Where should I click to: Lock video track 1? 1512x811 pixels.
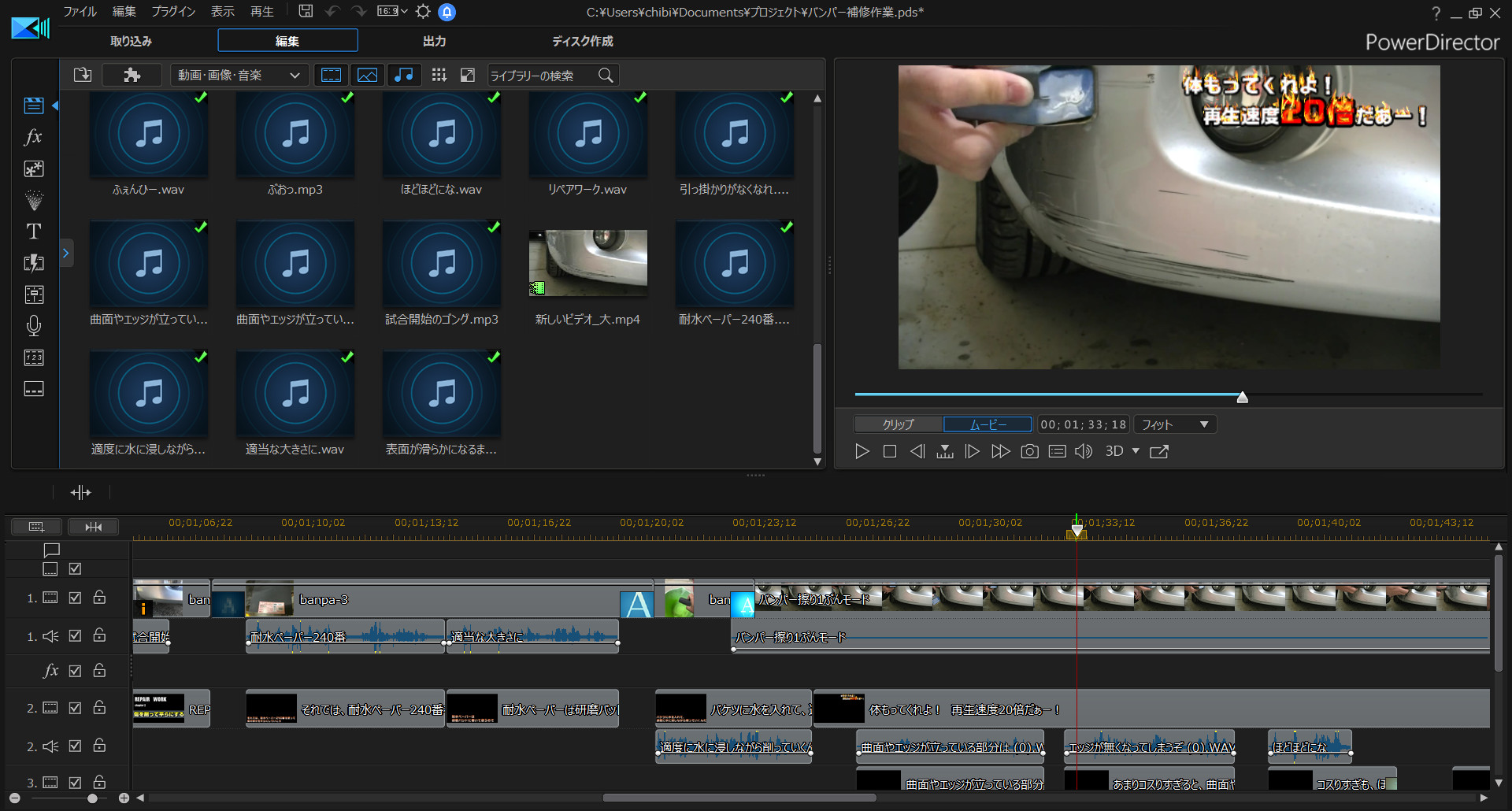click(x=99, y=597)
